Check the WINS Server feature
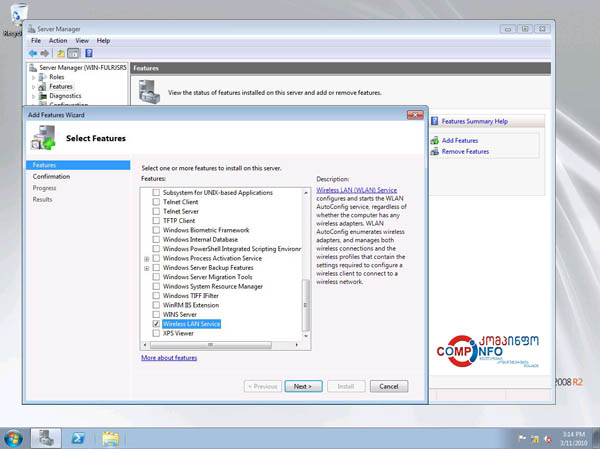The height and width of the screenshot is (449, 600). pos(156,314)
